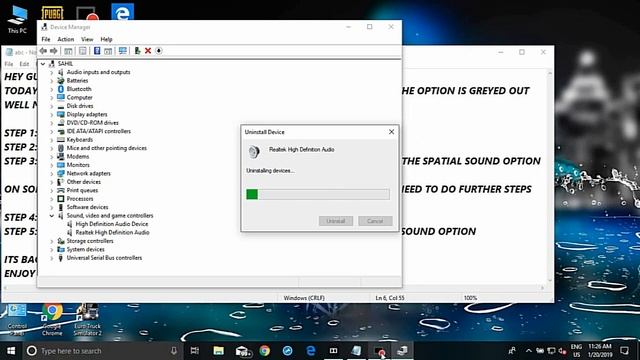Select the Other devices entry
The image size is (640, 360).
pos(83,182)
